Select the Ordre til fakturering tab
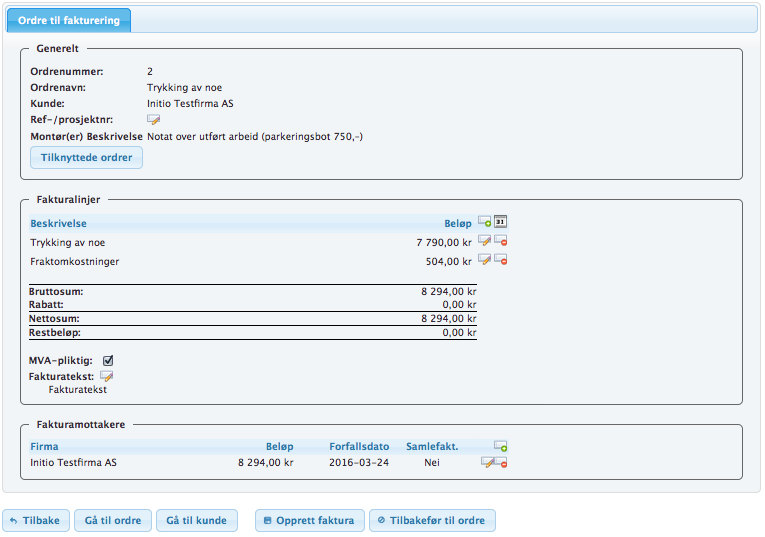 pos(69,20)
